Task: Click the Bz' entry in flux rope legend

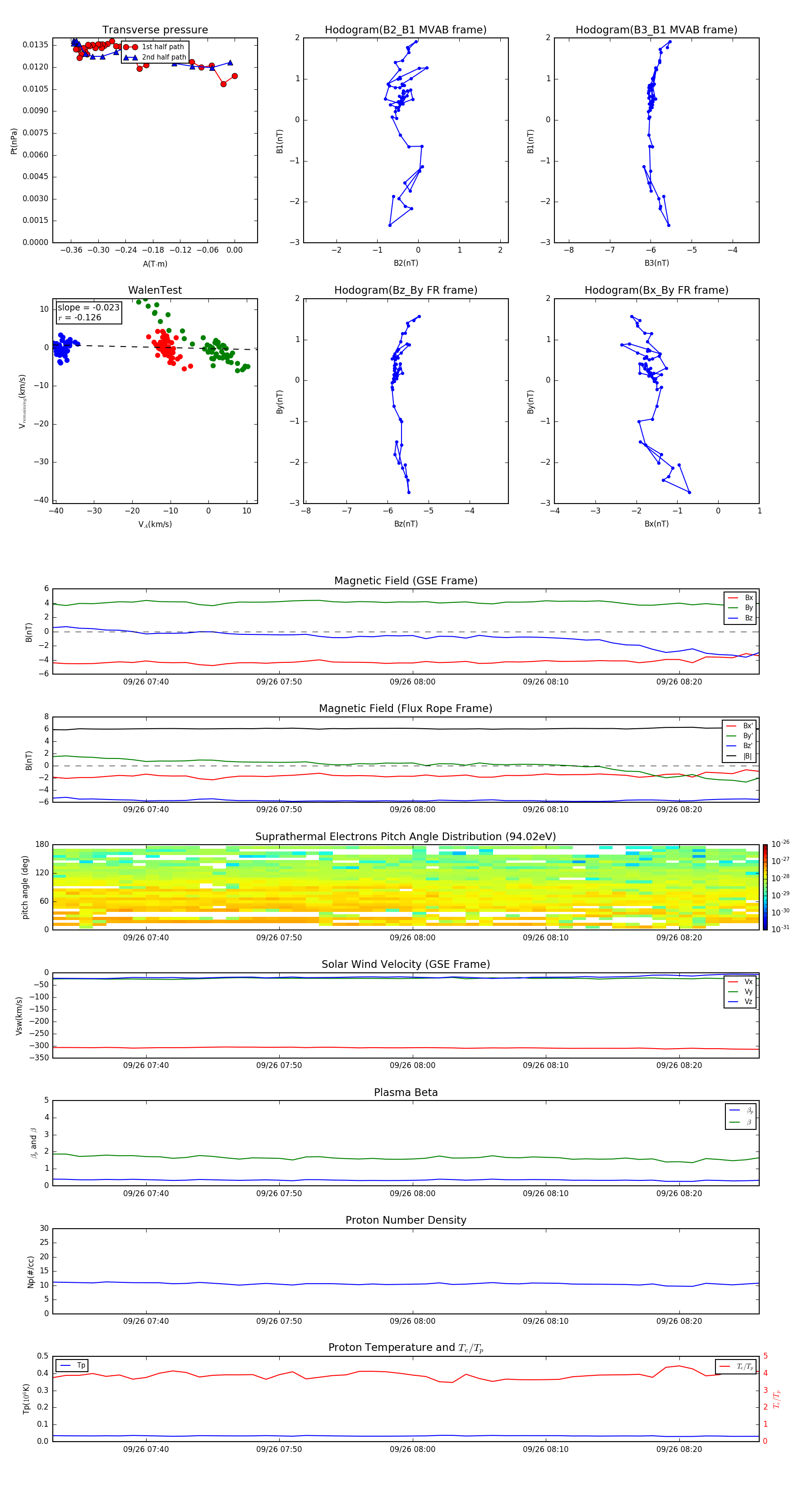Action: coord(739,746)
